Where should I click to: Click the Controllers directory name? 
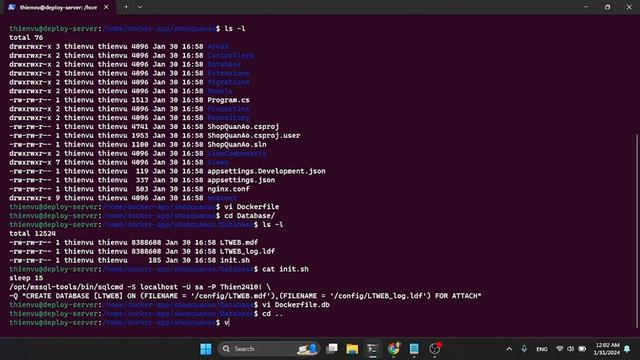coord(230,56)
